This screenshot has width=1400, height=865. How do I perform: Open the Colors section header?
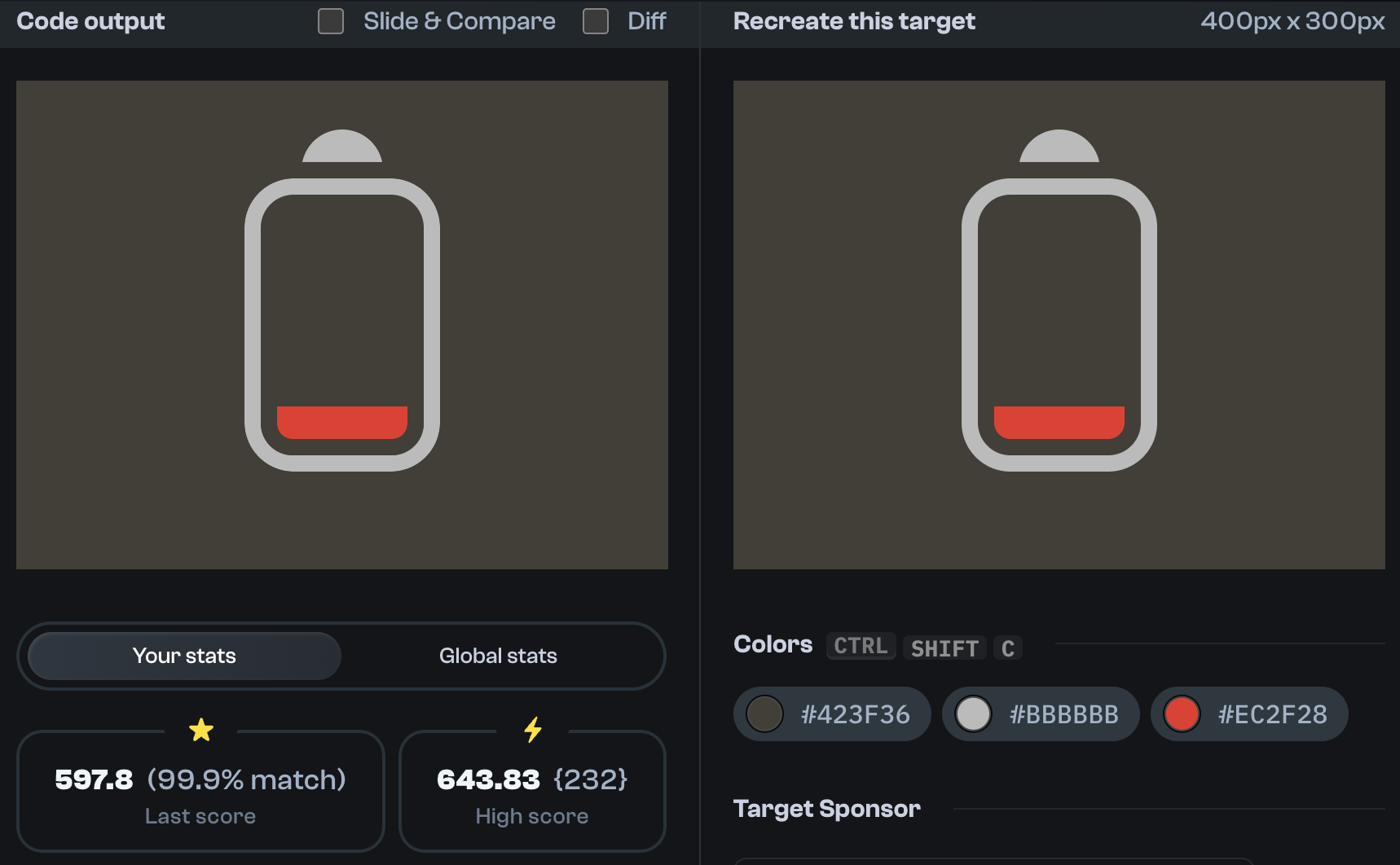tap(772, 644)
